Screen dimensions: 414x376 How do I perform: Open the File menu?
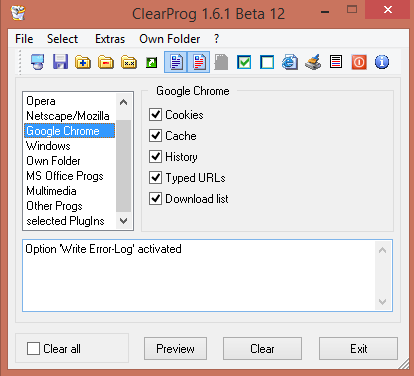click(x=24, y=39)
